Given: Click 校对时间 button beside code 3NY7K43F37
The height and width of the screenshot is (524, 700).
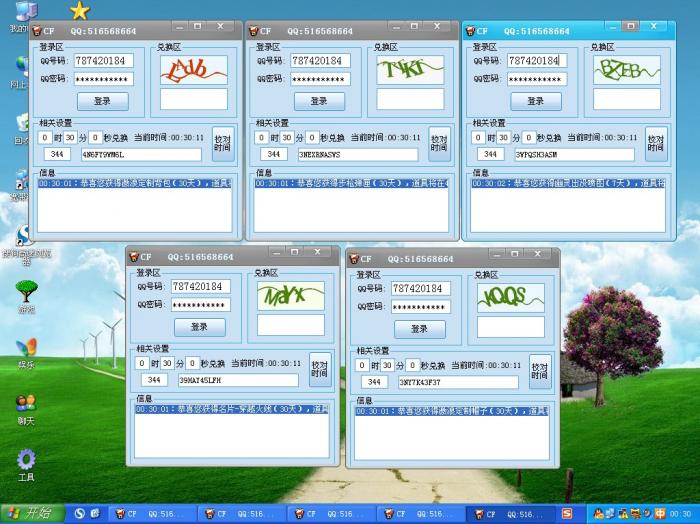Looking at the screenshot, I should coord(540,372).
